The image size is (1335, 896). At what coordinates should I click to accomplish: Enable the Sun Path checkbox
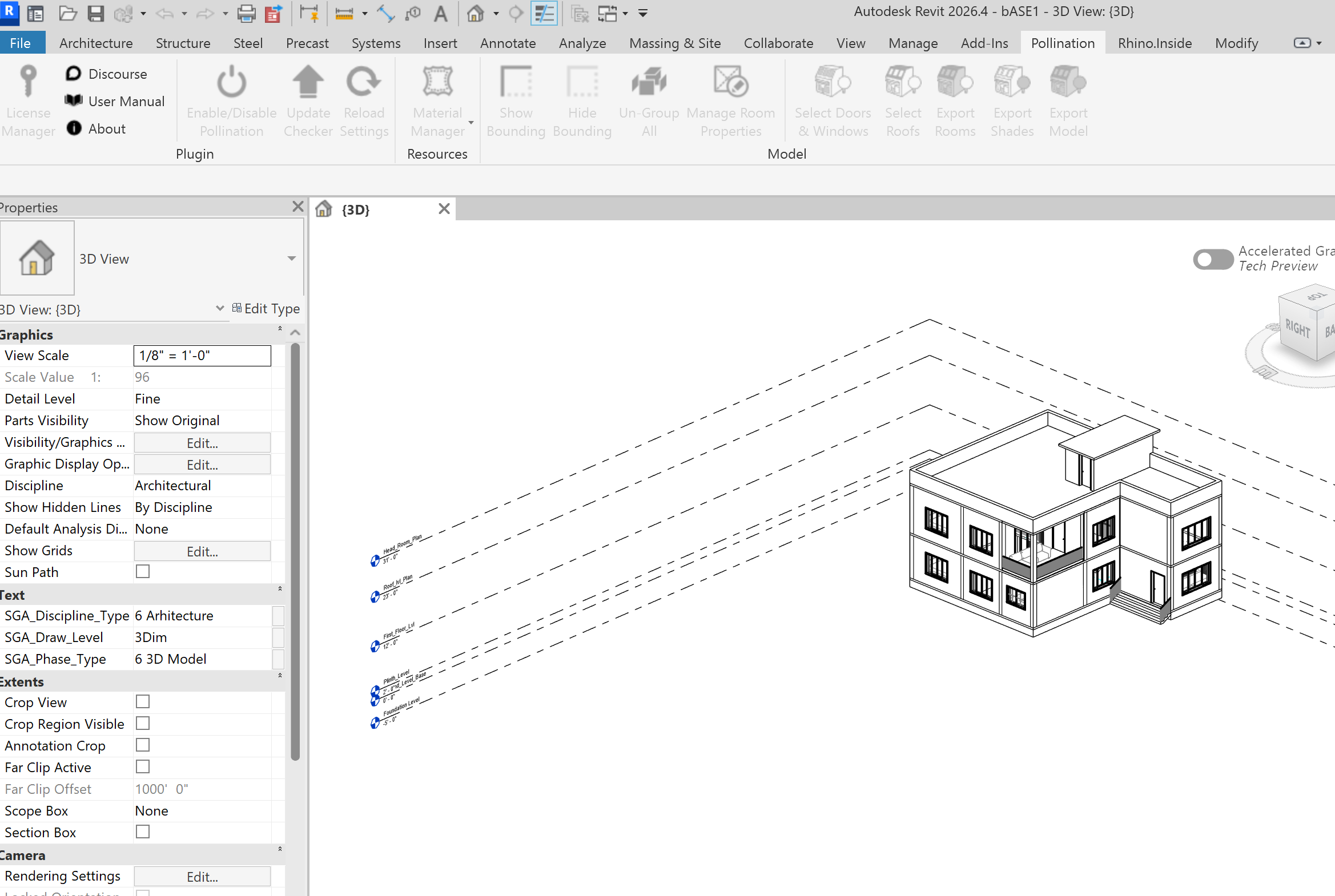(143, 571)
